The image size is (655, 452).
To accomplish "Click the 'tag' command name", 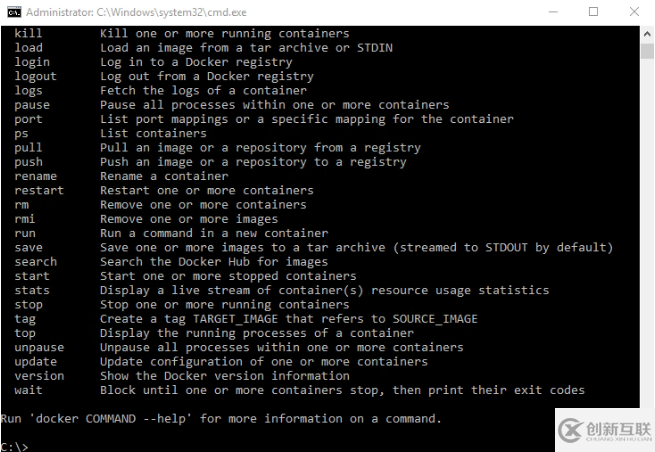I will point(25,319).
